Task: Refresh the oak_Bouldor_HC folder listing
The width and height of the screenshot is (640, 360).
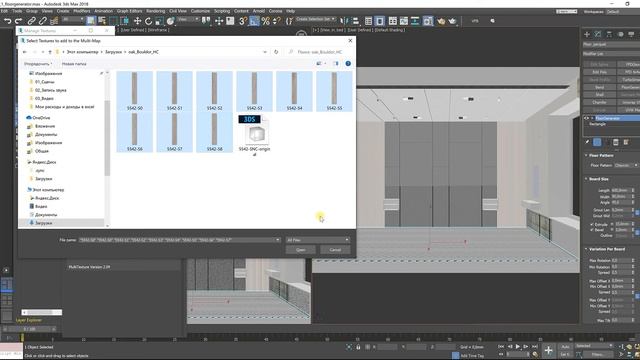Action: tap(276, 52)
